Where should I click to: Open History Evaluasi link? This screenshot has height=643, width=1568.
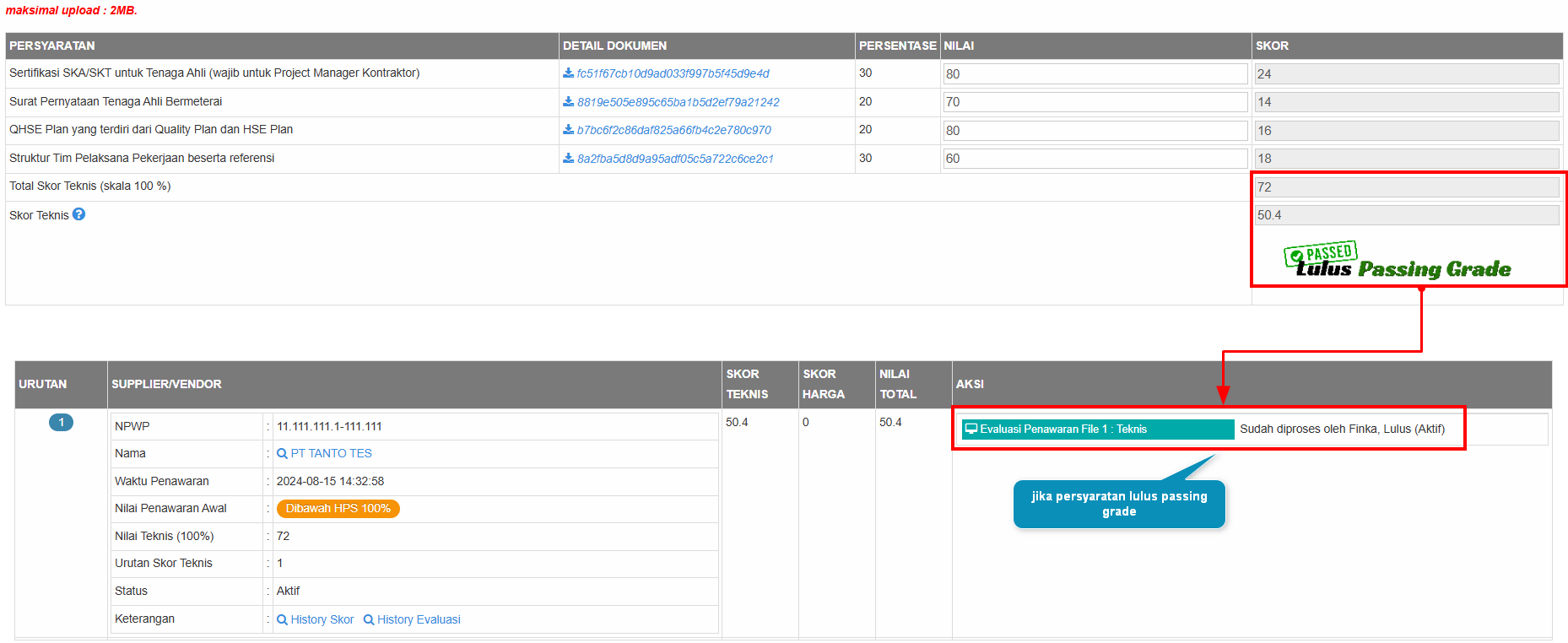click(419, 619)
